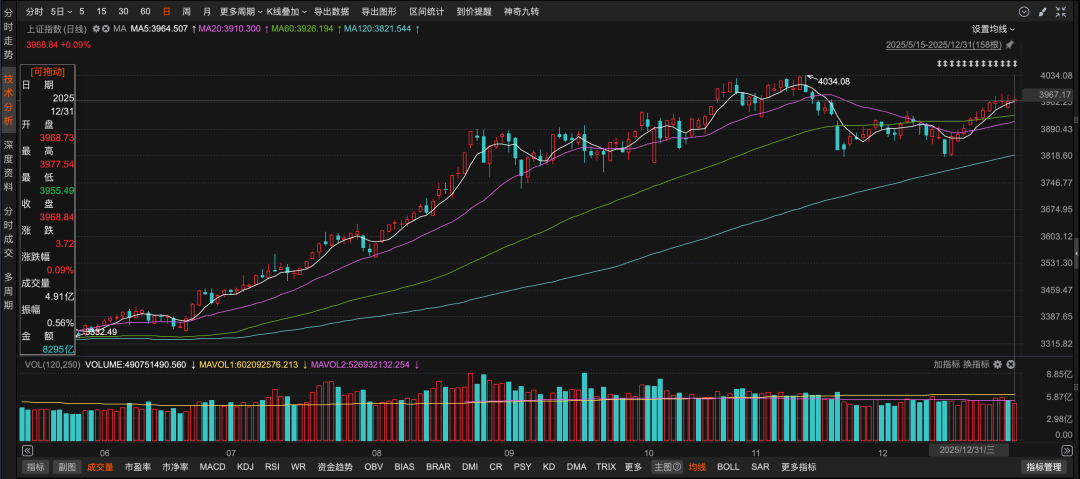Pin the date range with pushpin icon
Screen dimensions: 1080x479
[1010, 45]
